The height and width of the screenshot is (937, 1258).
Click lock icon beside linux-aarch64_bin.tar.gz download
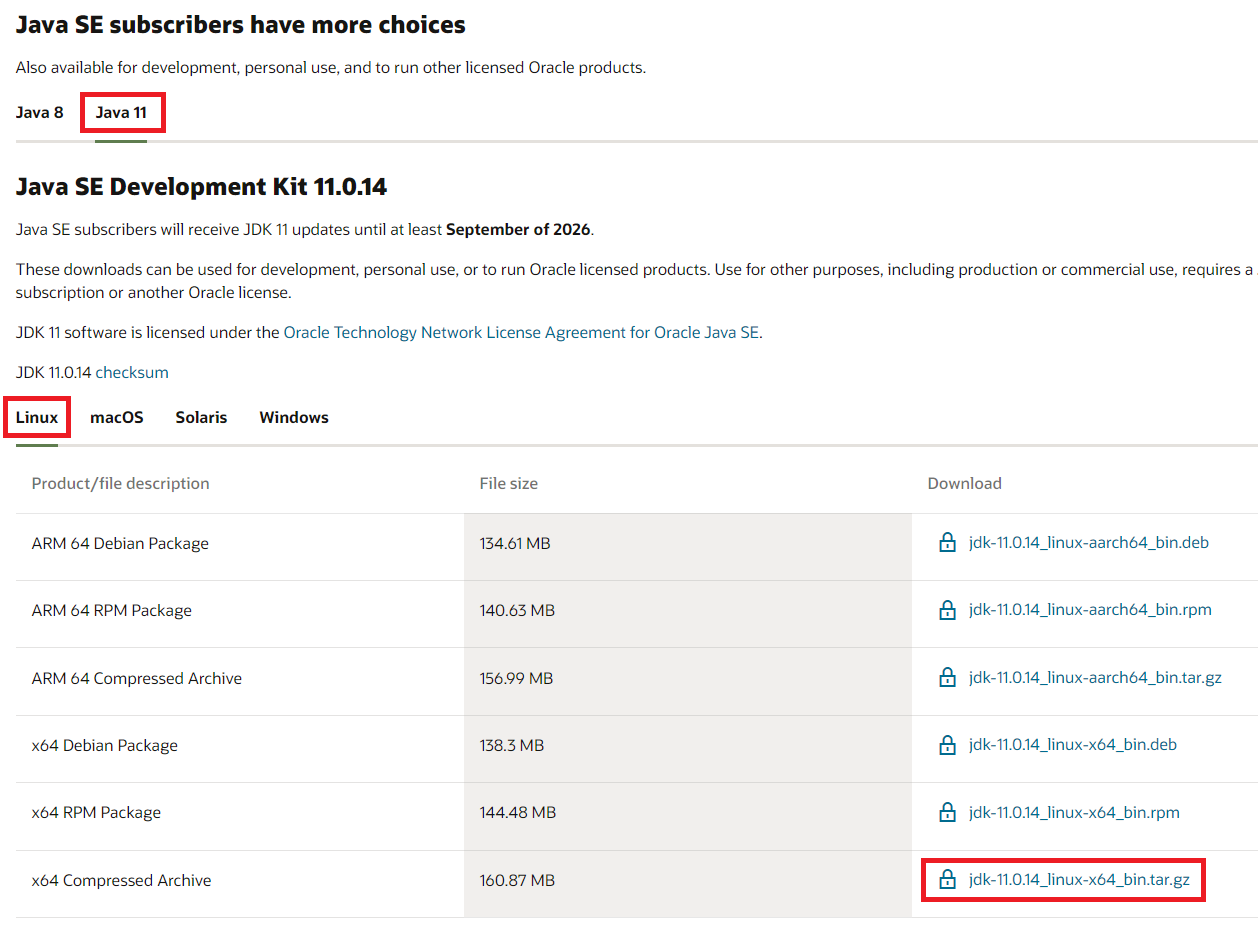coord(947,678)
